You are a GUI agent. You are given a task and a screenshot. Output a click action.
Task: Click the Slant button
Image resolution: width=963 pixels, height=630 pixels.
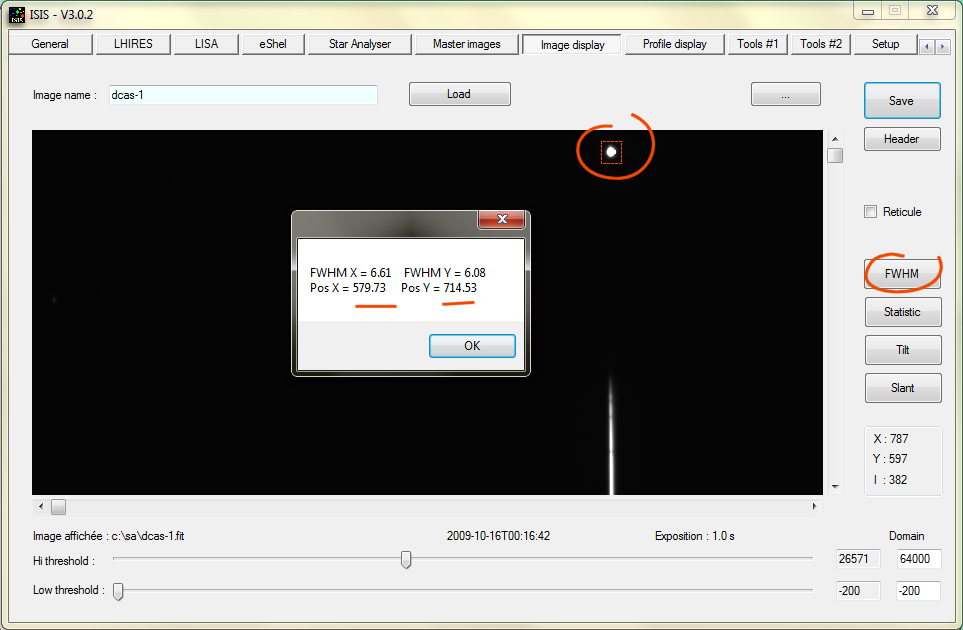902,388
